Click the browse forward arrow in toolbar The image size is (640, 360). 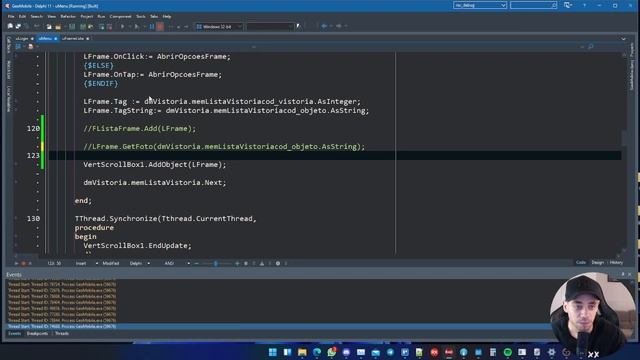[x=339, y=27]
